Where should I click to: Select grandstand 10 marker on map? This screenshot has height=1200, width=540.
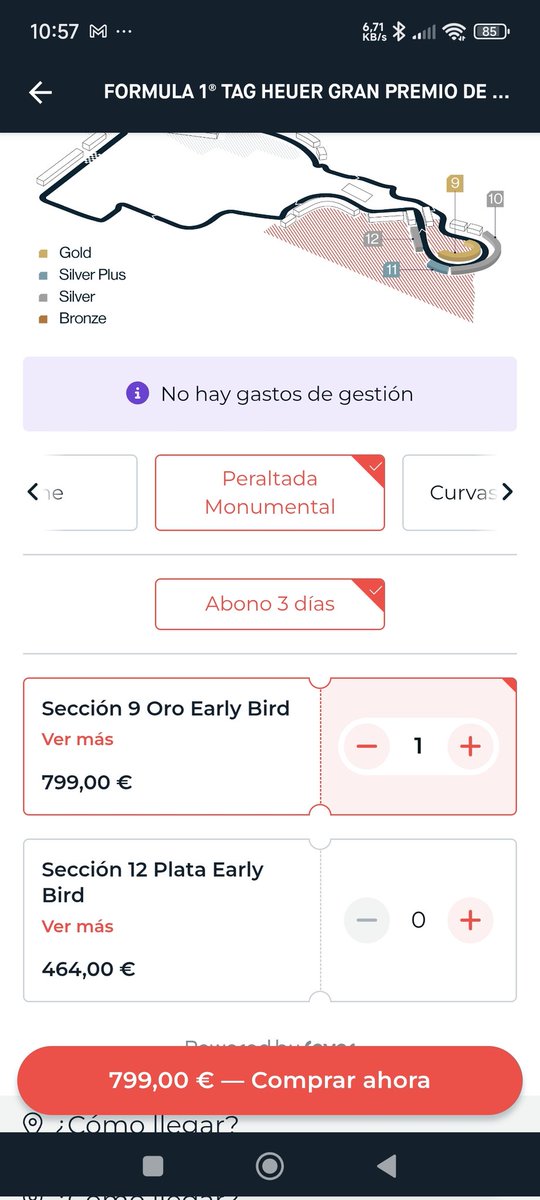[x=495, y=199]
